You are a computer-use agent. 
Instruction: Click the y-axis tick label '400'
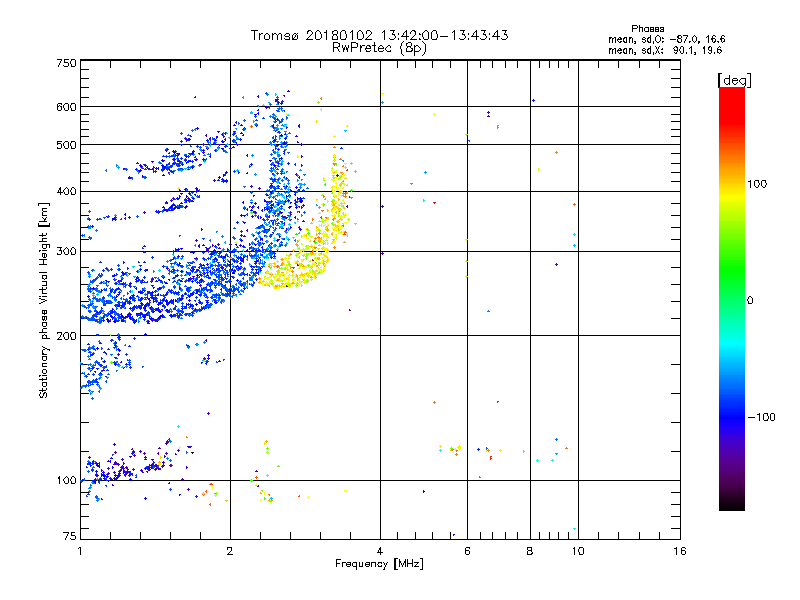(66, 192)
